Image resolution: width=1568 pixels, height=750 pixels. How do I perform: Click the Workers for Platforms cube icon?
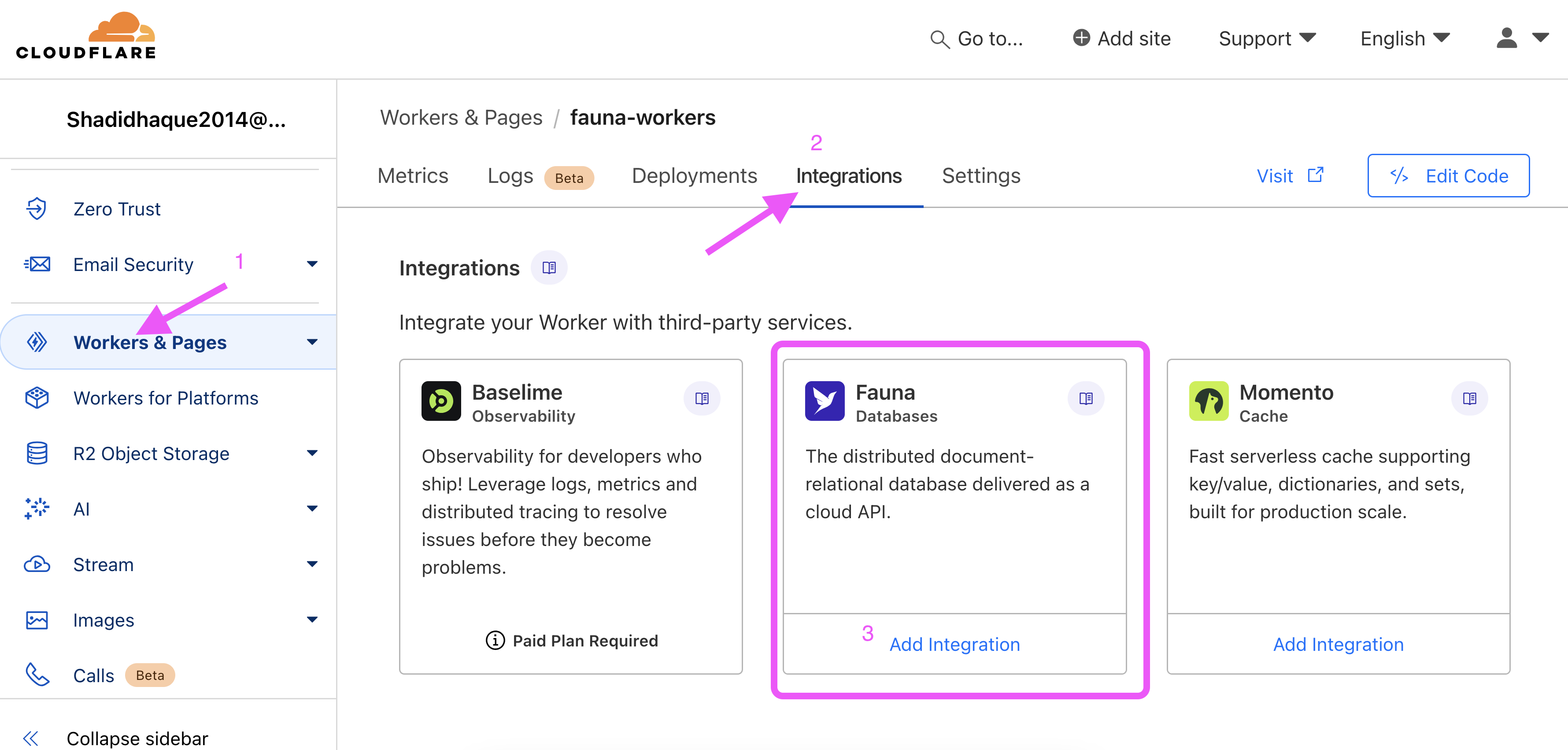pyautogui.click(x=37, y=397)
